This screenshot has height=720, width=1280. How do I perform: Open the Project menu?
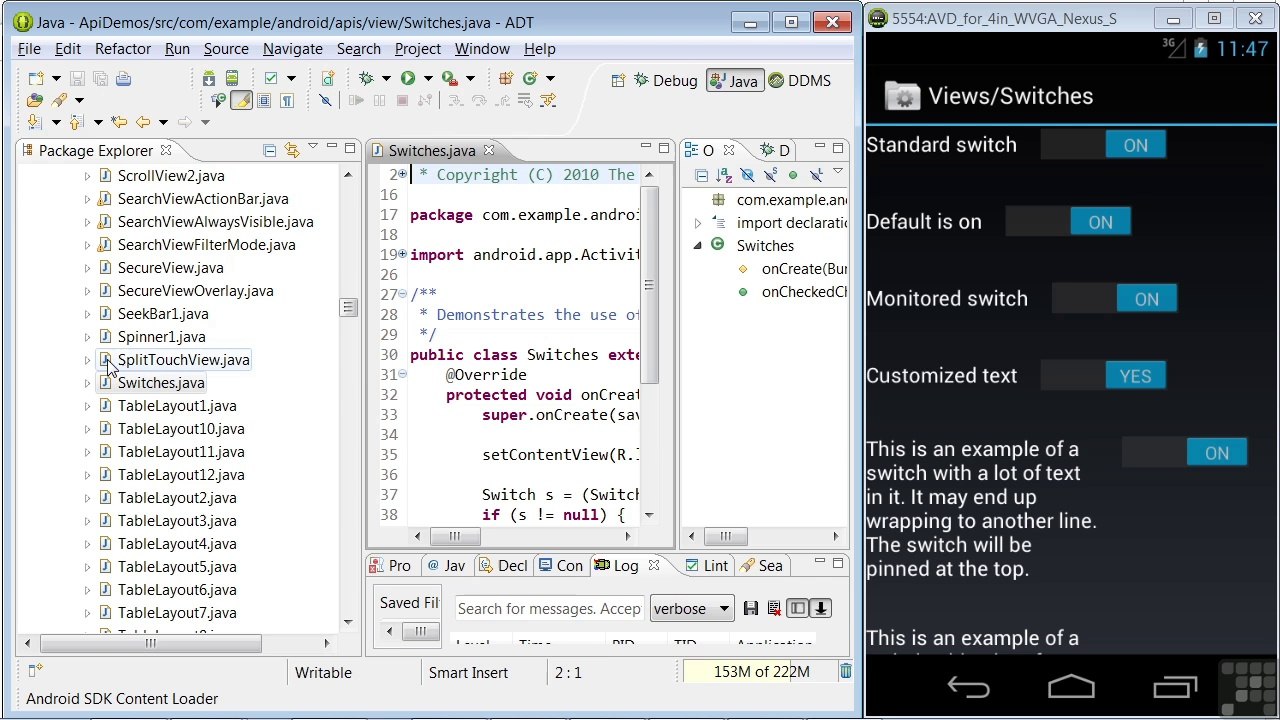[x=418, y=49]
